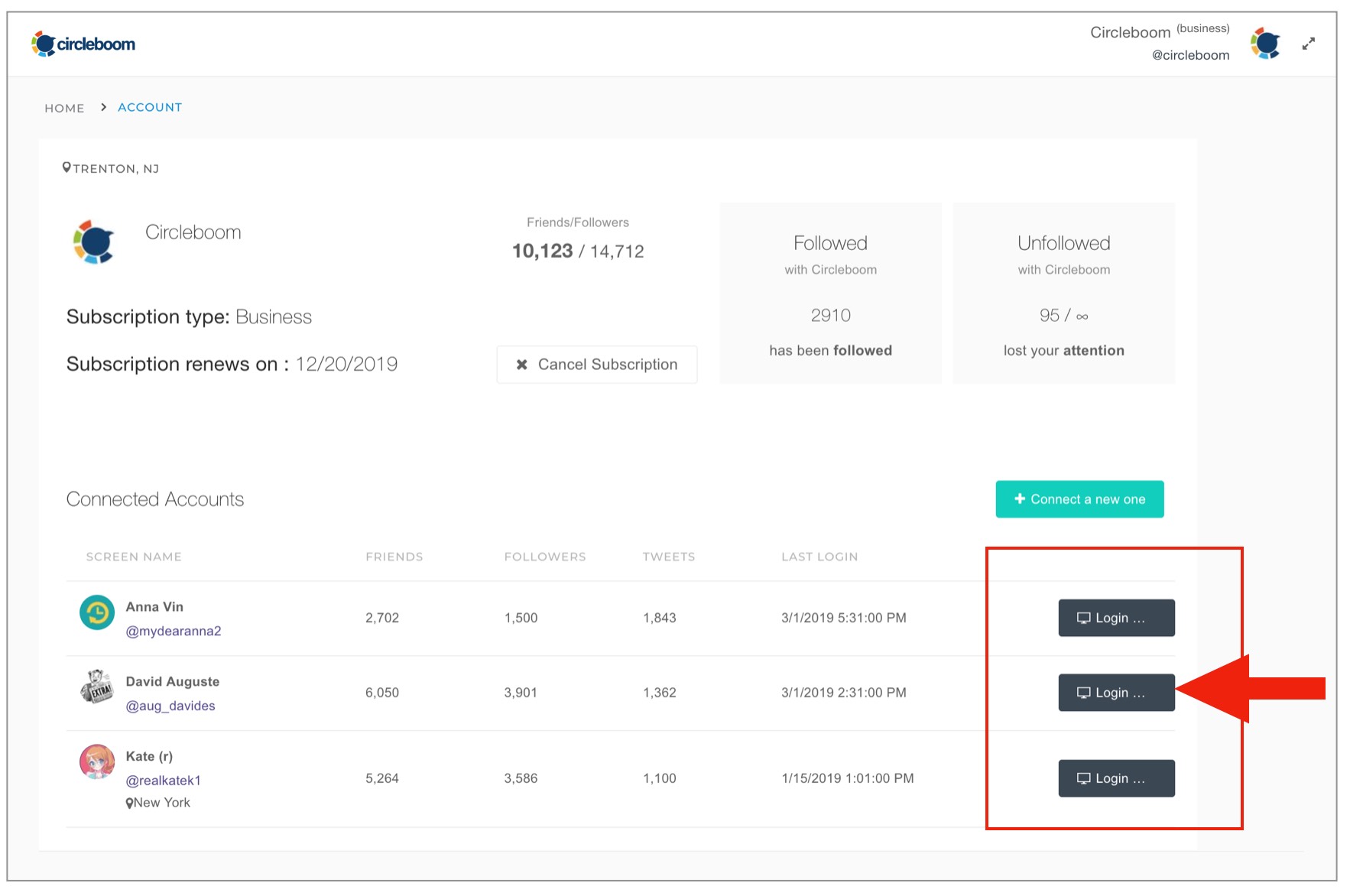Click the 10,123 friends count
Image resolution: width=1350 pixels, height=896 pixels.
tap(542, 251)
